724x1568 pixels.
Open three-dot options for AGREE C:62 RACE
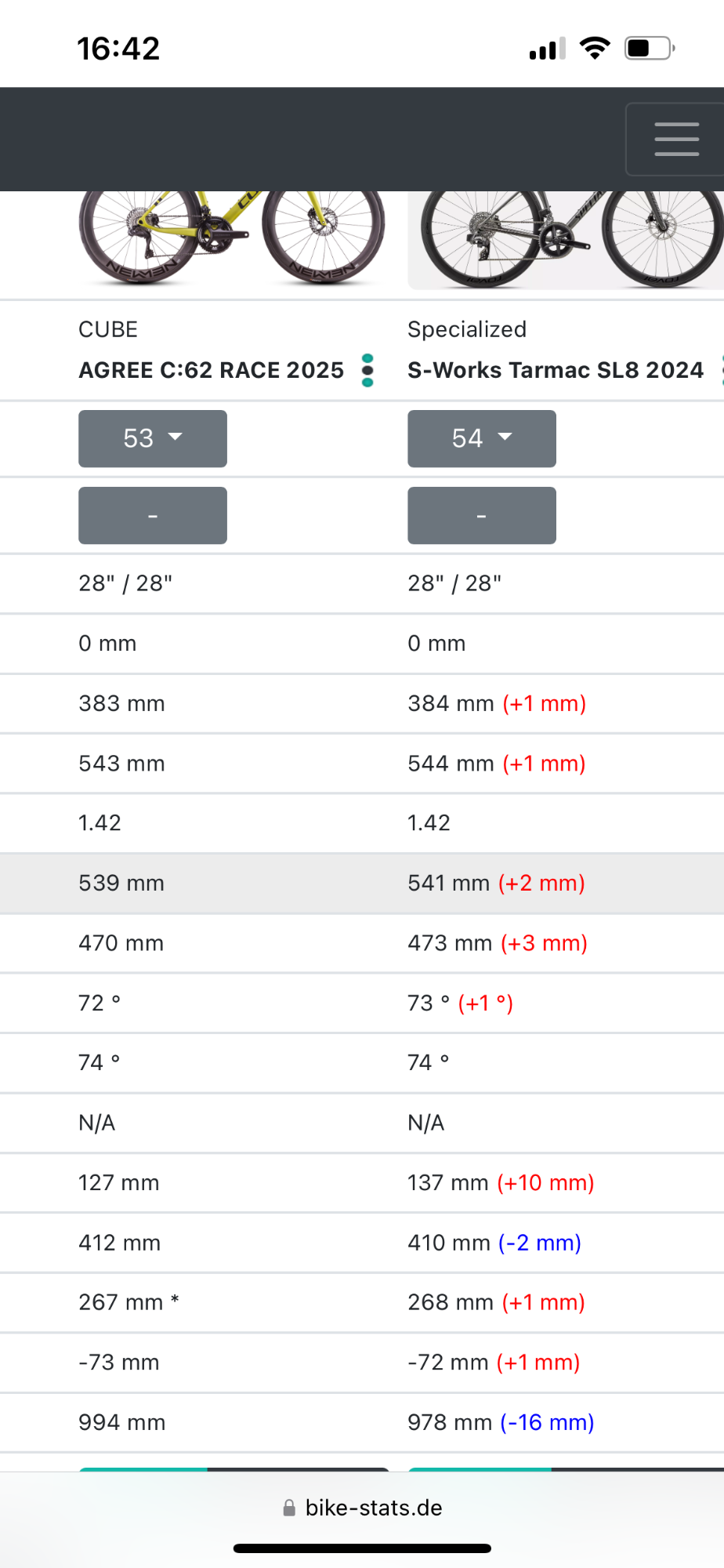coord(367,370)
